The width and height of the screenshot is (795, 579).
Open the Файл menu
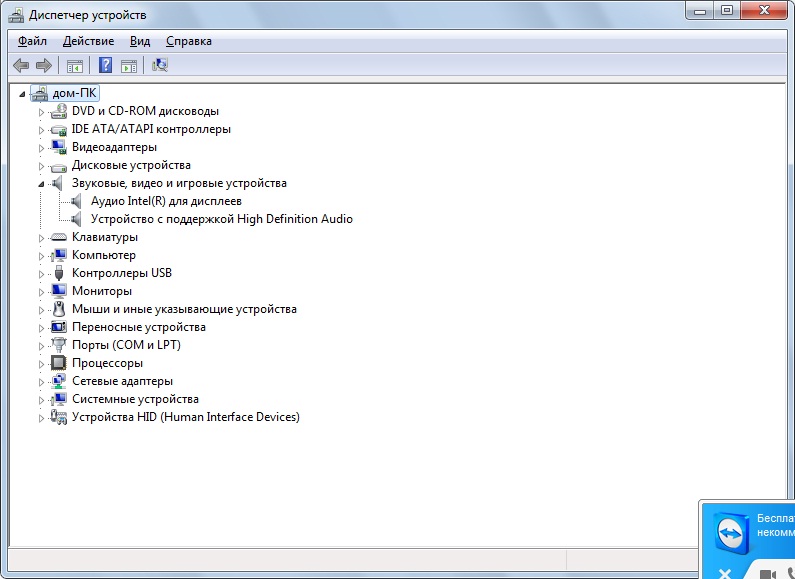point(32,41)
